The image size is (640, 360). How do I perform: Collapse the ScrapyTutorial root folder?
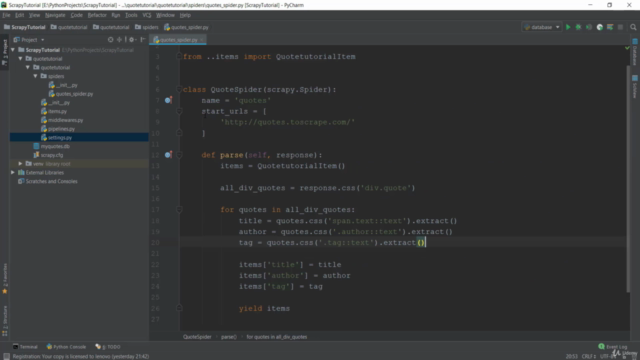(x=13, y=50)
